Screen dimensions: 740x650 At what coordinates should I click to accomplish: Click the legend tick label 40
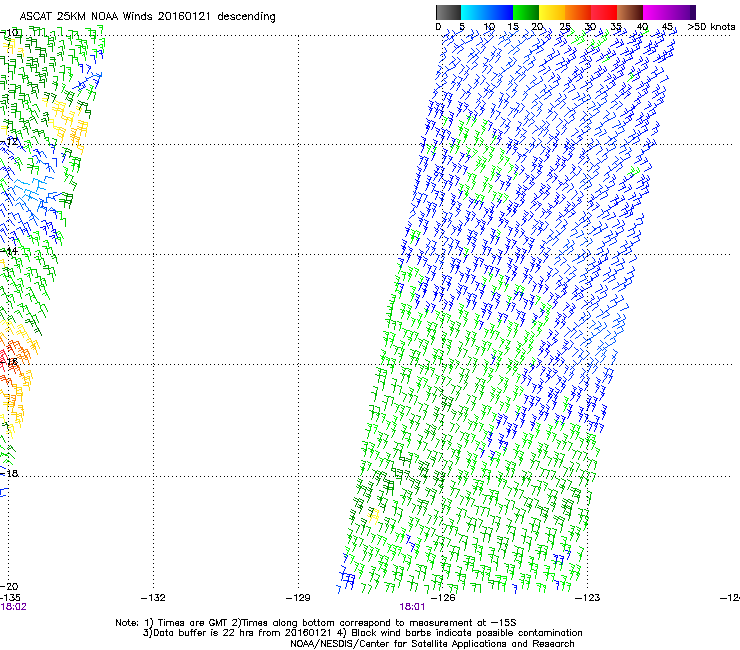(x=642, y=27)
